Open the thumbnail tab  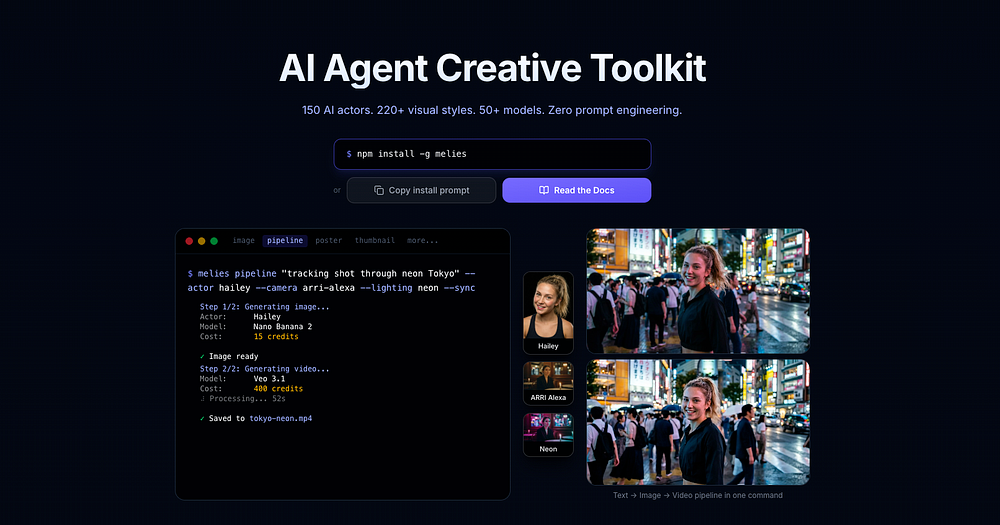coord(374,240)
